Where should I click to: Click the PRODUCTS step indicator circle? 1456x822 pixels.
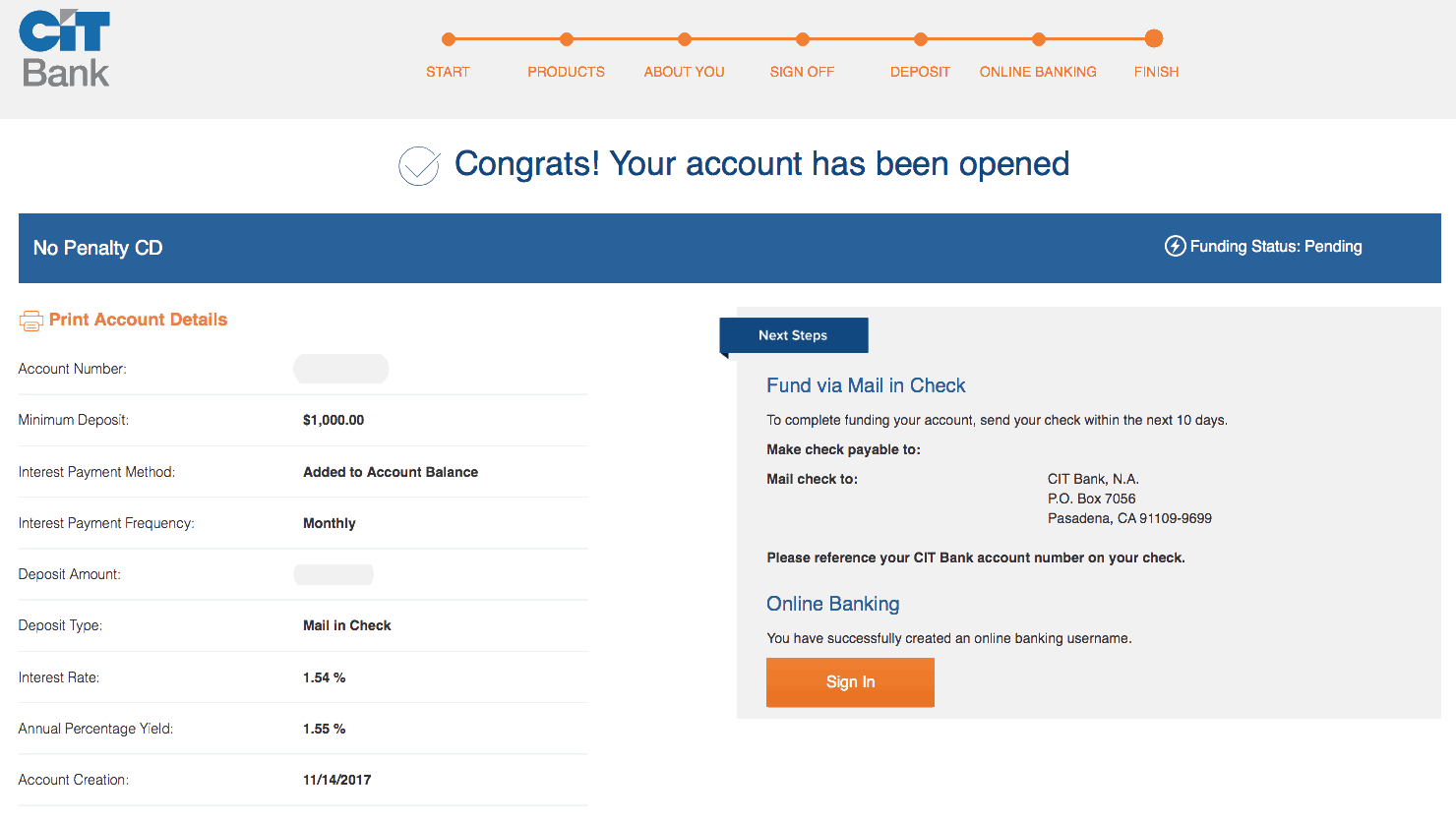click(x=567, y=39)
